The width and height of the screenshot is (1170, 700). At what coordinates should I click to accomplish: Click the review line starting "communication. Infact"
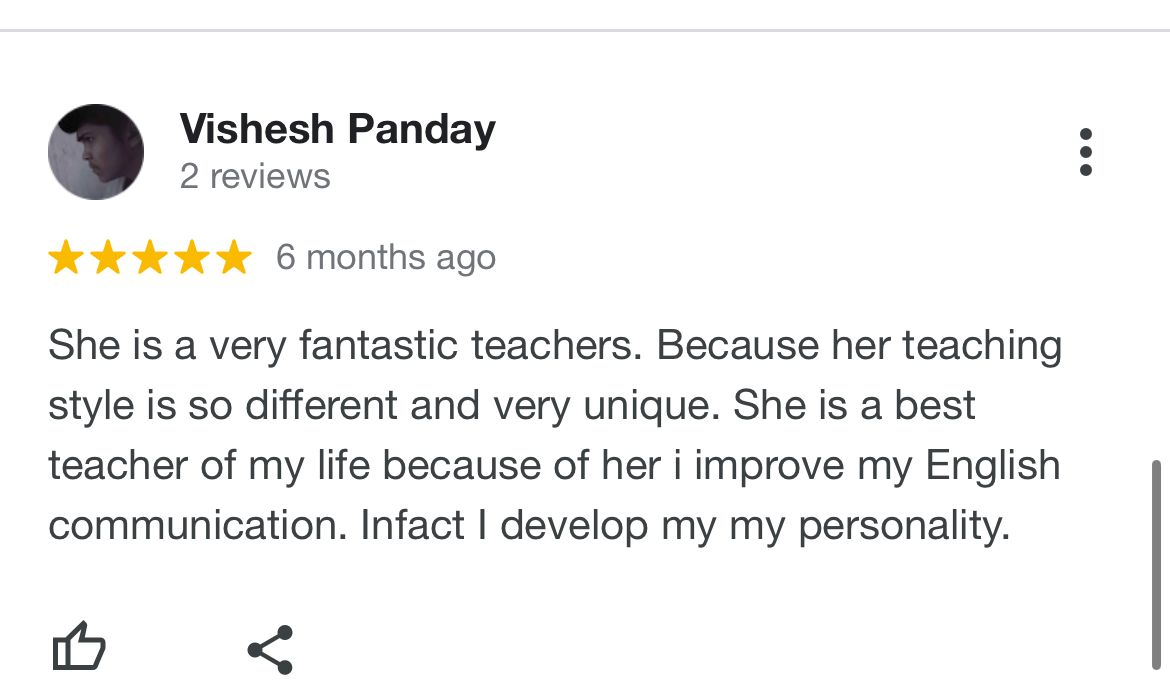click(x=529, y=526)
